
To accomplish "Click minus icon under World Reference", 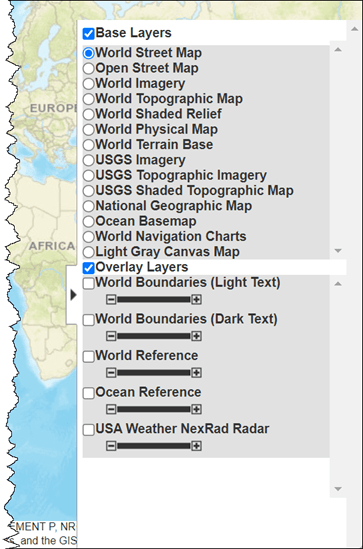I will coord(111,373).
